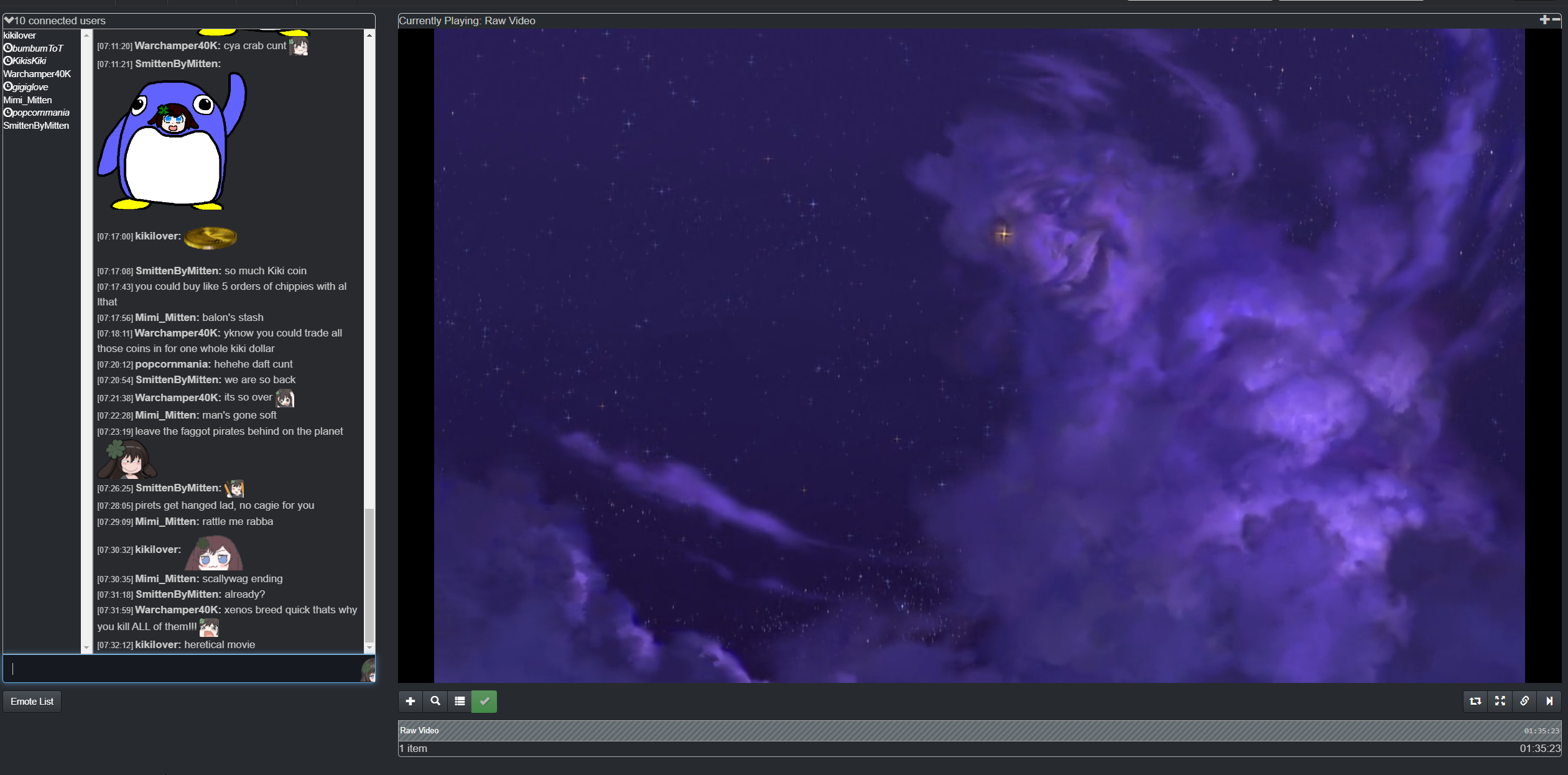Collapse the 10 connected users list
The image size is (1568, 775).
tap(9, 21)
